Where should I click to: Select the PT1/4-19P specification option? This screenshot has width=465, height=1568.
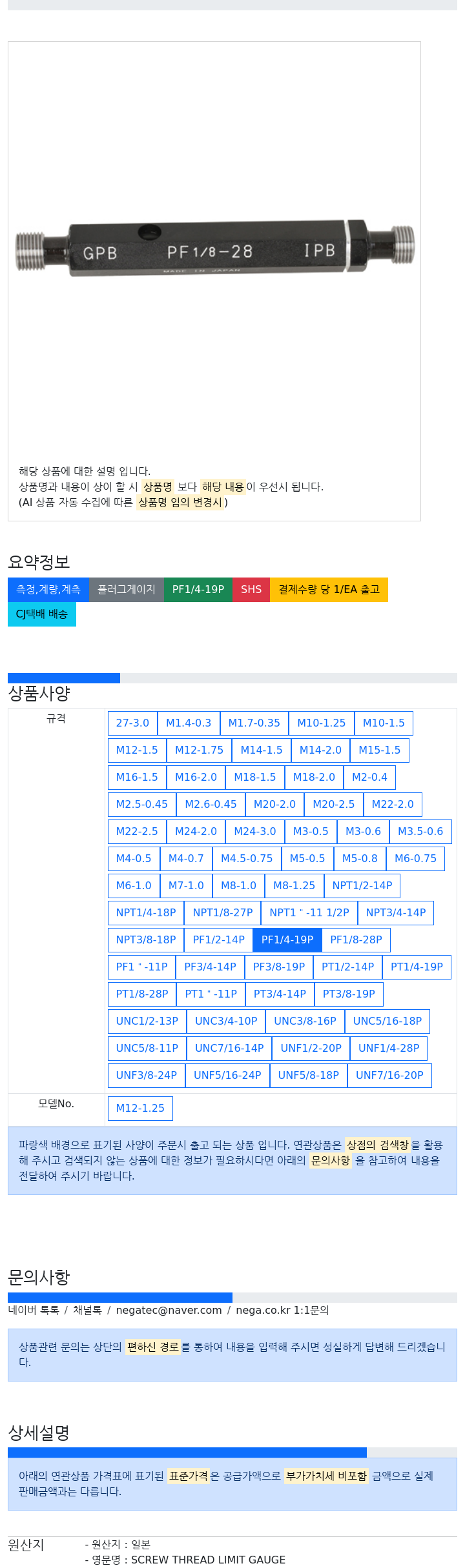(x=417, y=967)
